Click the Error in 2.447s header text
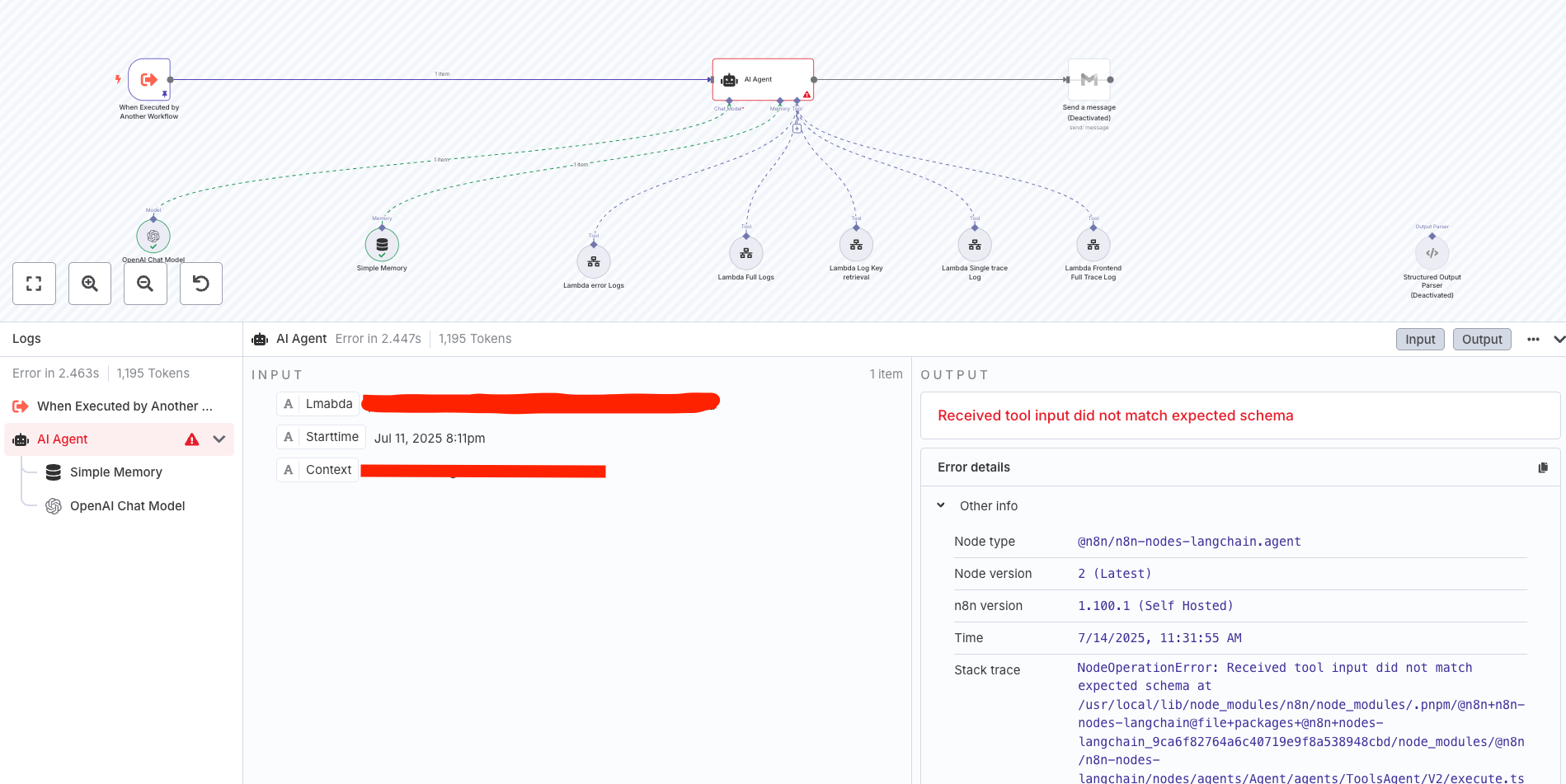Image resolution: width=1566 pixels, height=784 pixels. point(378,339)
